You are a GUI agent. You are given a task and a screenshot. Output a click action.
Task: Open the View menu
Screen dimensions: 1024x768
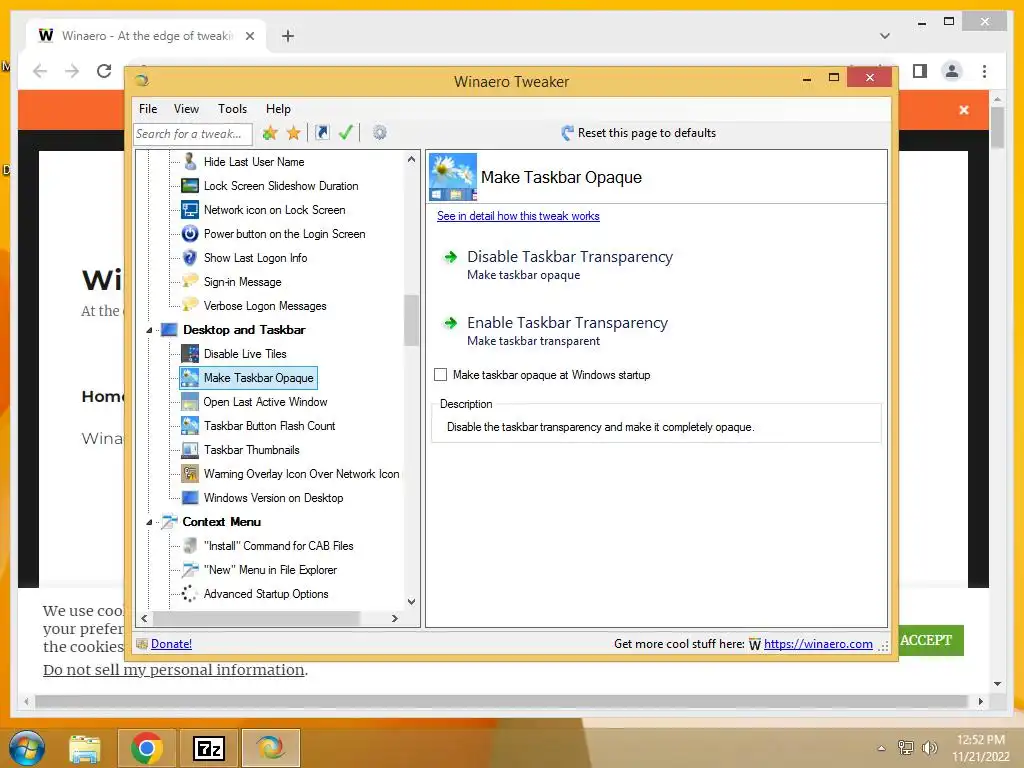(186, 109)
